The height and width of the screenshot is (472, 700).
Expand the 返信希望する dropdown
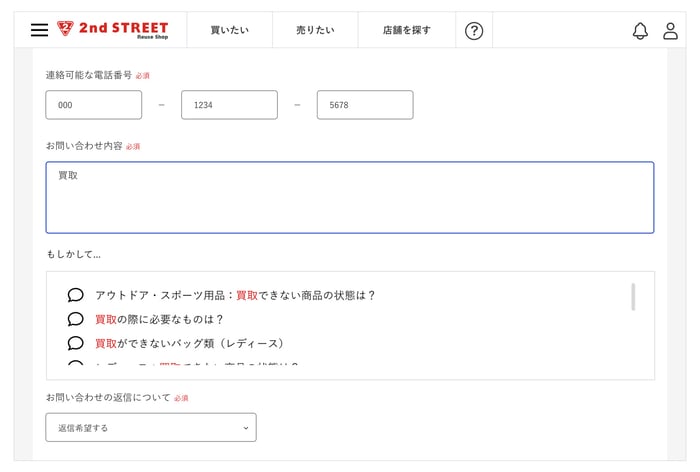[x=151, y=427]
